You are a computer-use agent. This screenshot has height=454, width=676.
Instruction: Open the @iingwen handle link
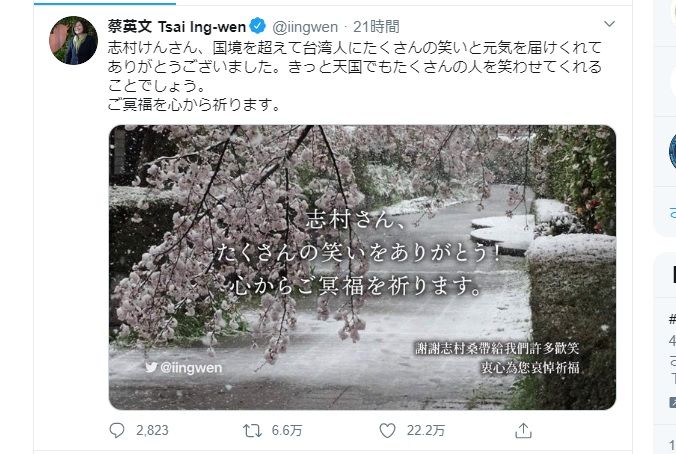tap(305, 27)
